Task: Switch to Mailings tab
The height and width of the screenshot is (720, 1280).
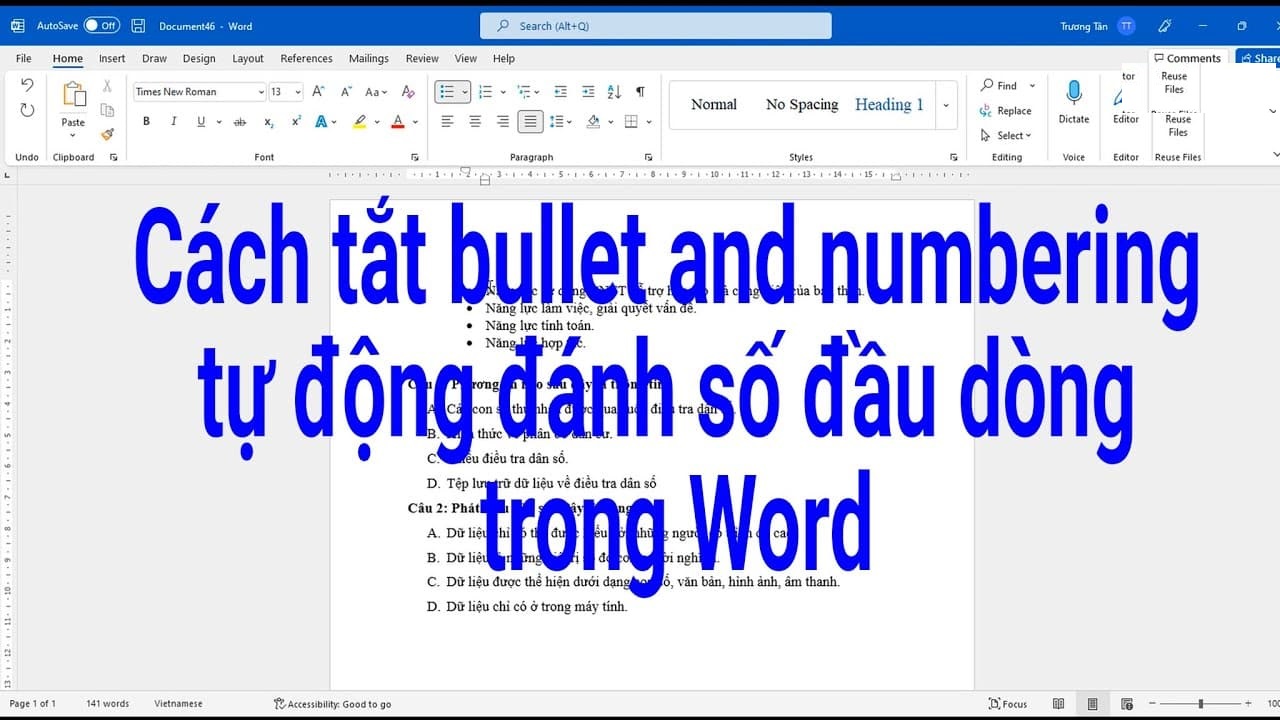Action: (369, 58)
